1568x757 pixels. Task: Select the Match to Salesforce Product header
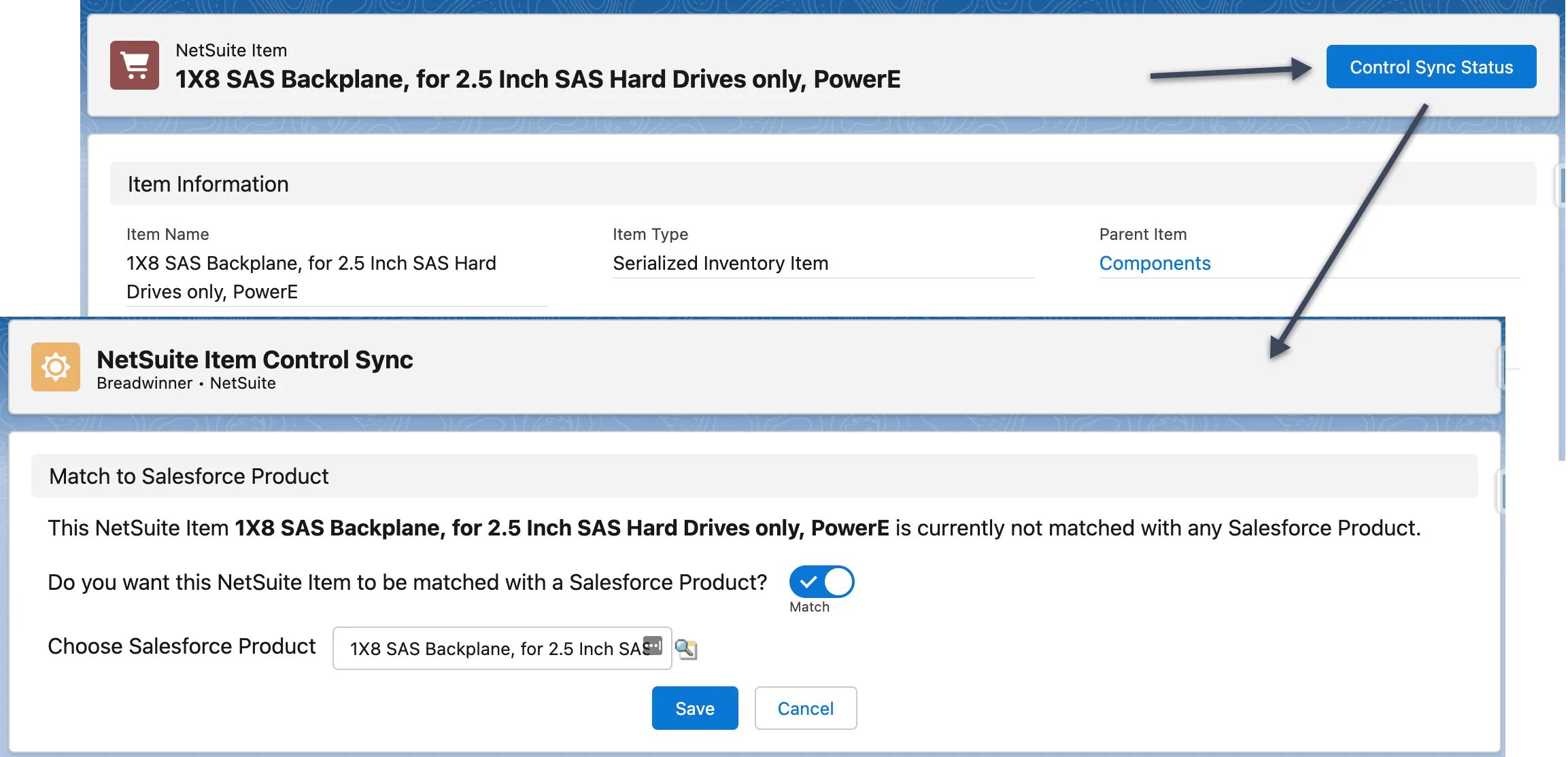point(755,476)
